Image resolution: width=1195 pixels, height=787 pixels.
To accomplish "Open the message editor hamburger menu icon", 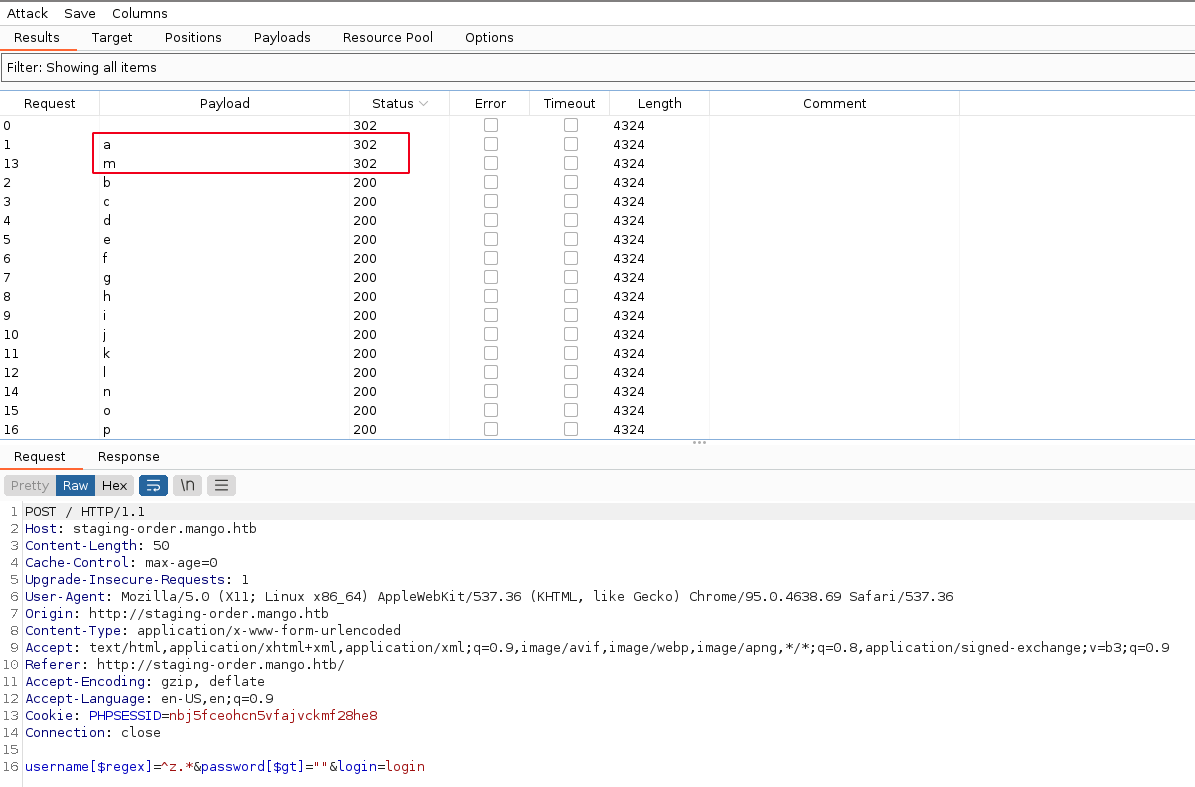I will 221,485.
